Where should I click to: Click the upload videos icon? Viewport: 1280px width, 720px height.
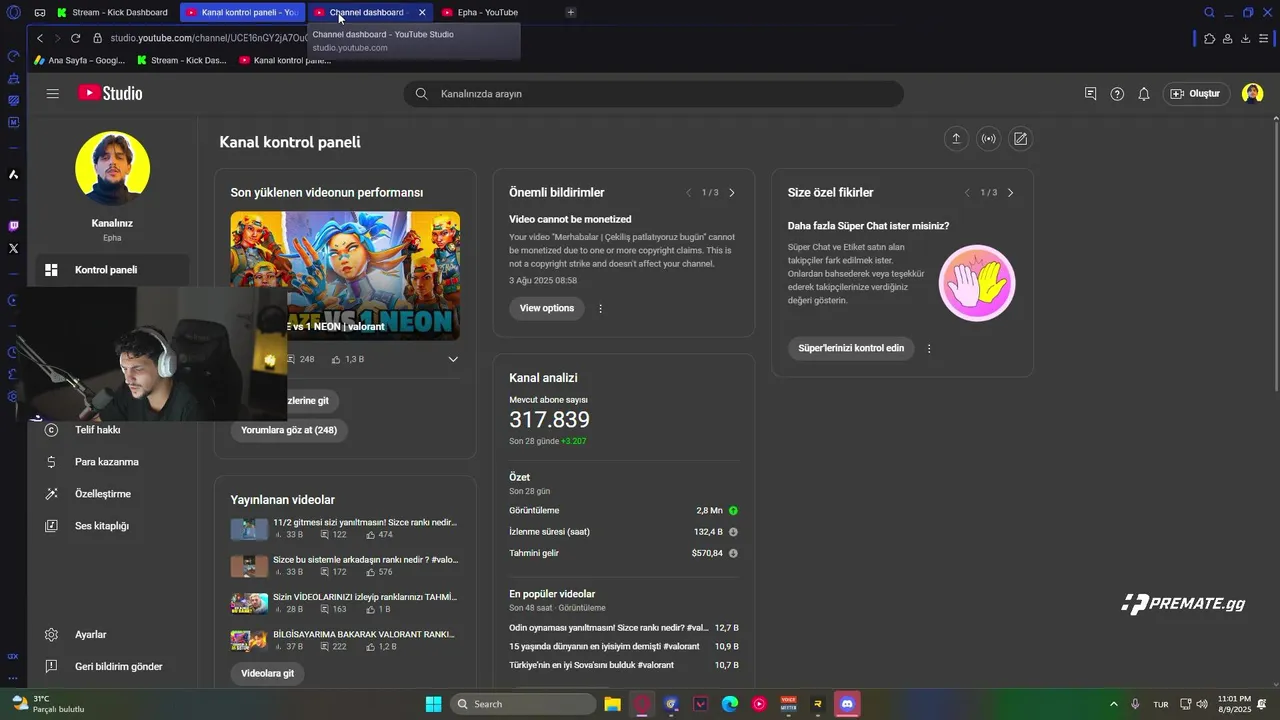pos(956,139)
